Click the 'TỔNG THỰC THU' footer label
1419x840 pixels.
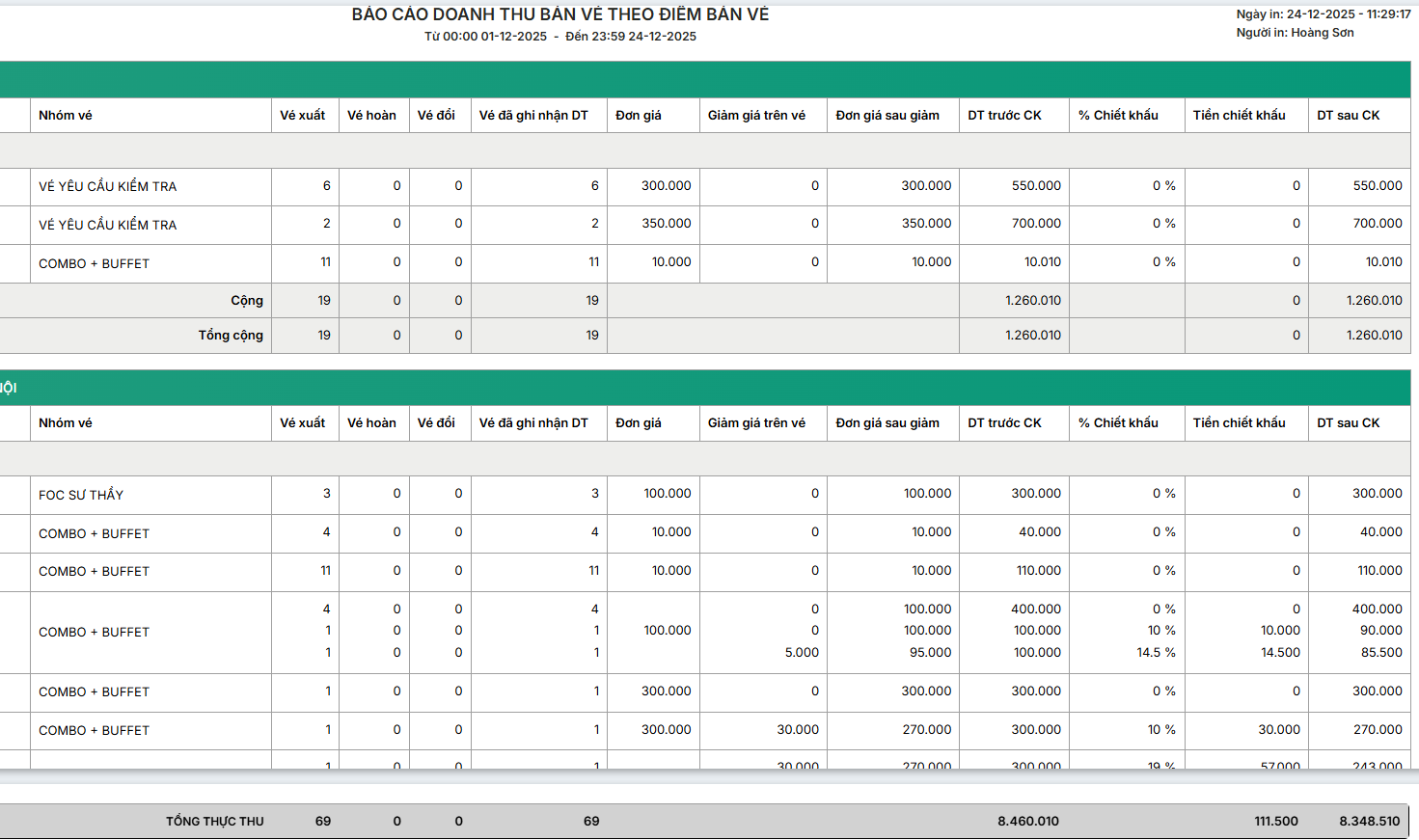(x=214, y=822)
